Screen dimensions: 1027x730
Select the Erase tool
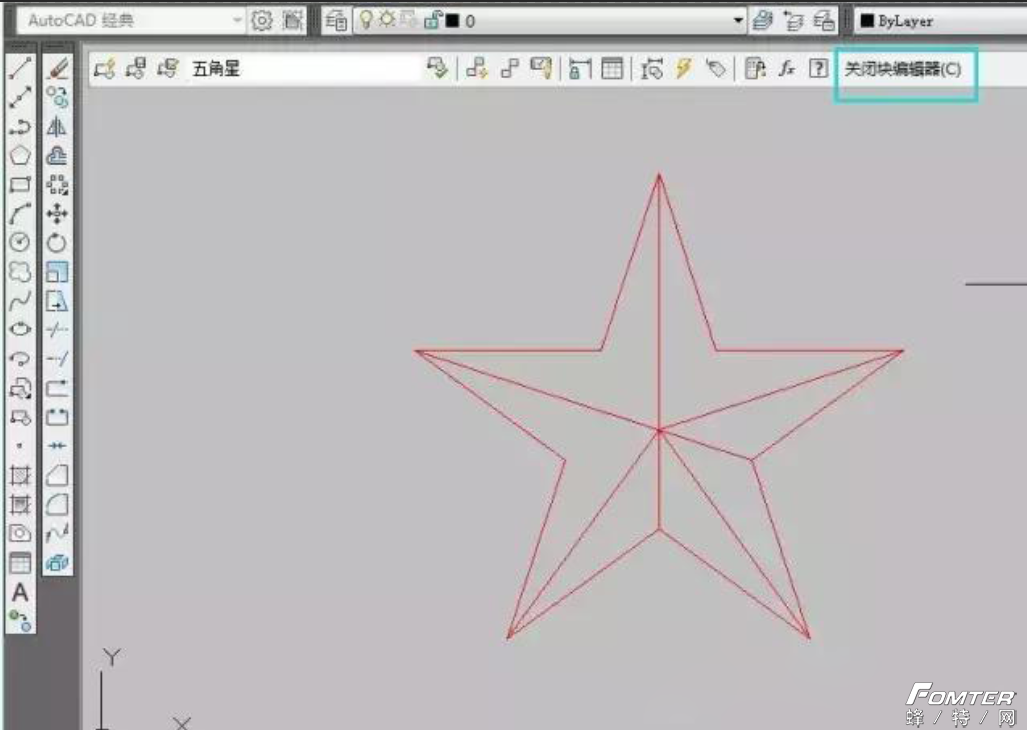[57, 68]
